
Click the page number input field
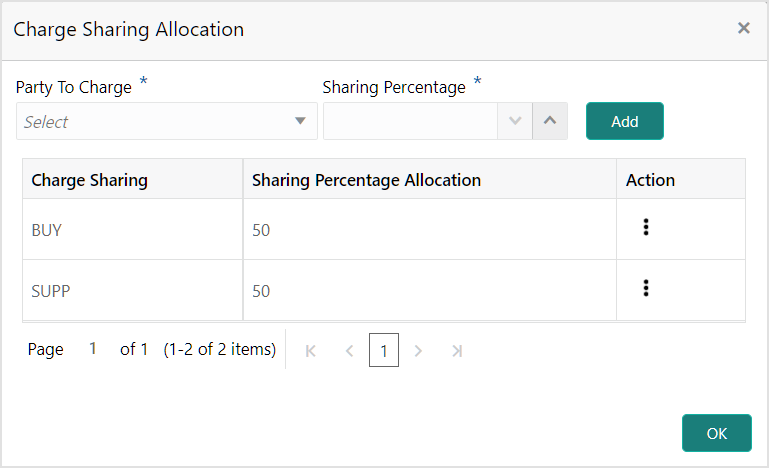pos(93,349)
